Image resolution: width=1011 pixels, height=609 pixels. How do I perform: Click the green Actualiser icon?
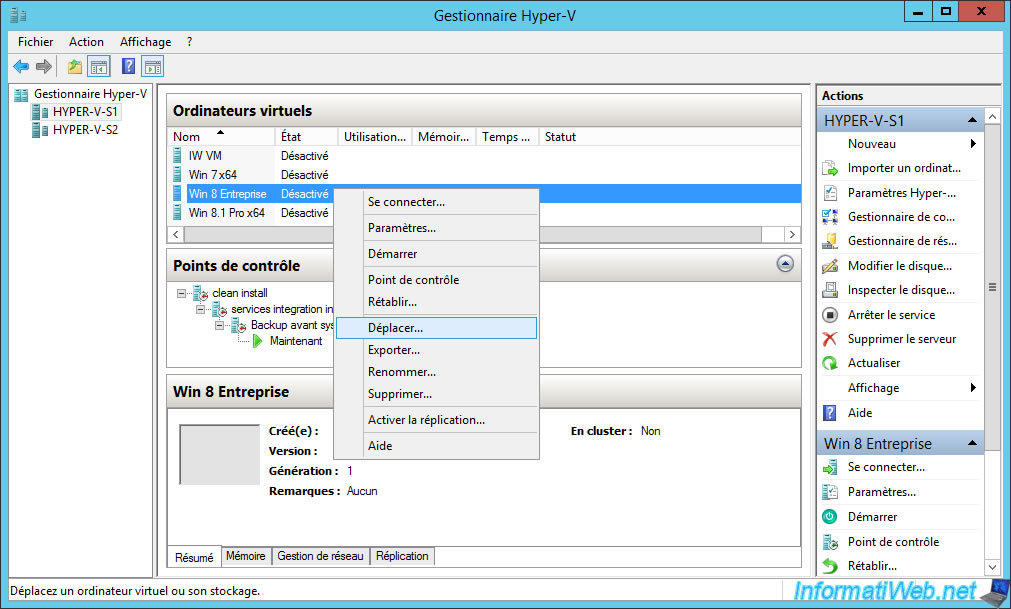830,363
